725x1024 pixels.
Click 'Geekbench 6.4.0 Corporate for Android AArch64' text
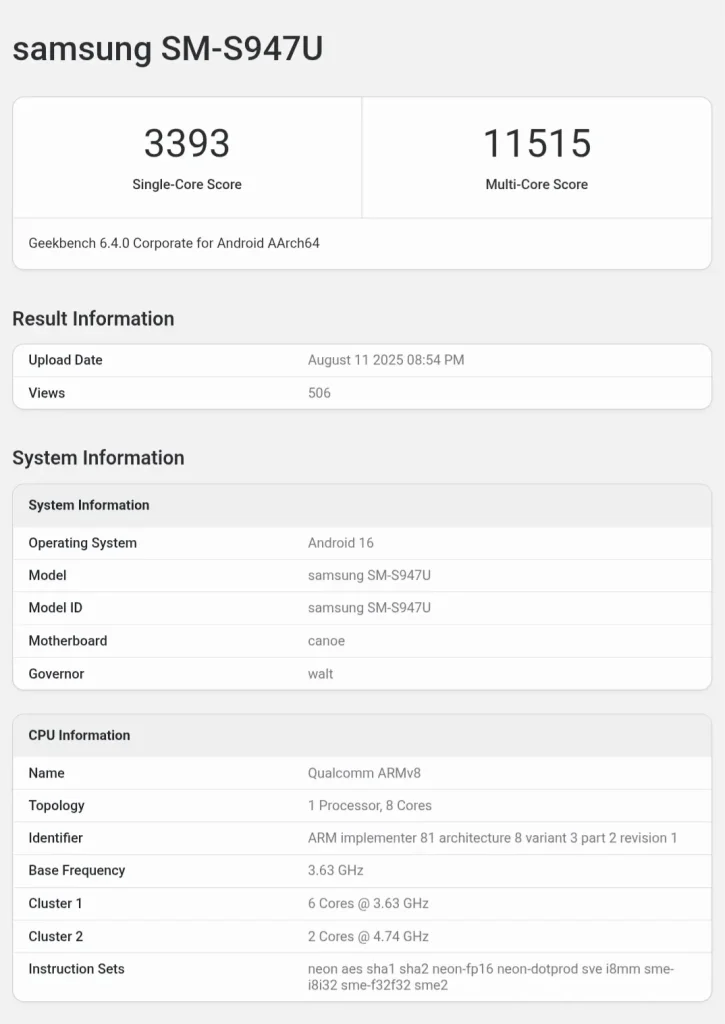tap(174, 243)
